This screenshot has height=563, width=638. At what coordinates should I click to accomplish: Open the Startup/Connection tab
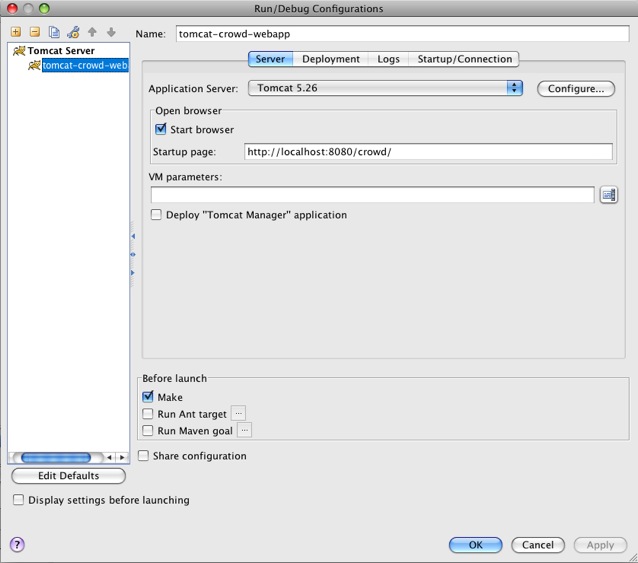click(464, 59)
